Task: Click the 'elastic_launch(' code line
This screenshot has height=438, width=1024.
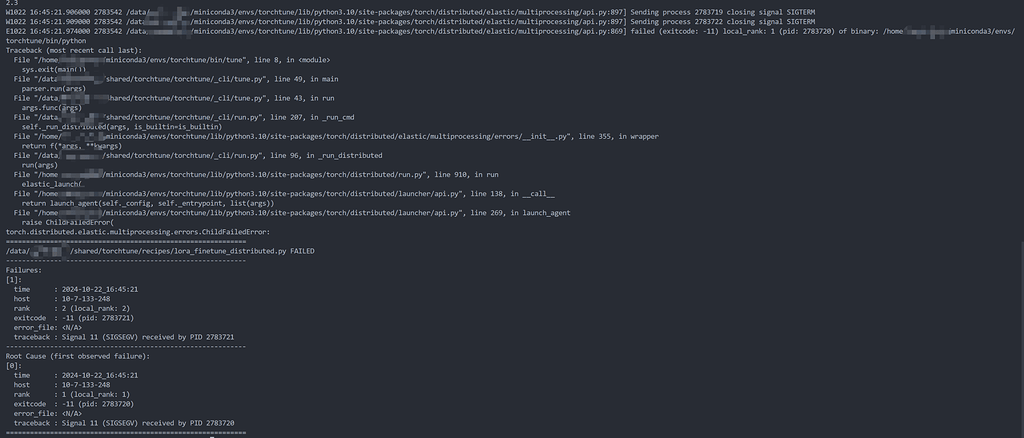Action: [53, 184]
